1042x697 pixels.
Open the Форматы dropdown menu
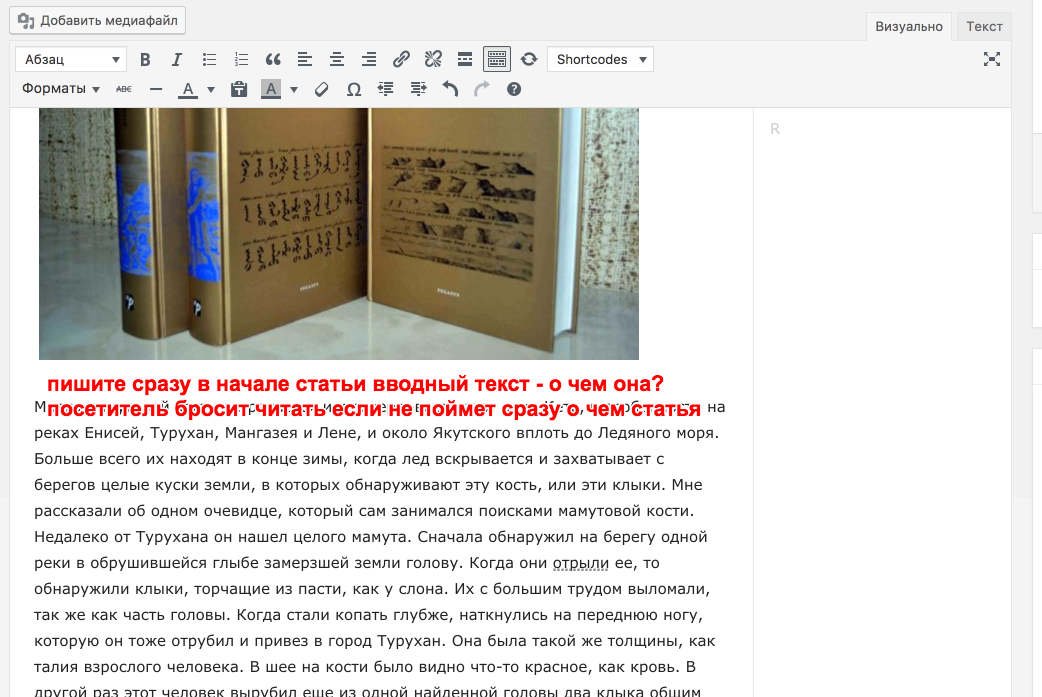60,89
